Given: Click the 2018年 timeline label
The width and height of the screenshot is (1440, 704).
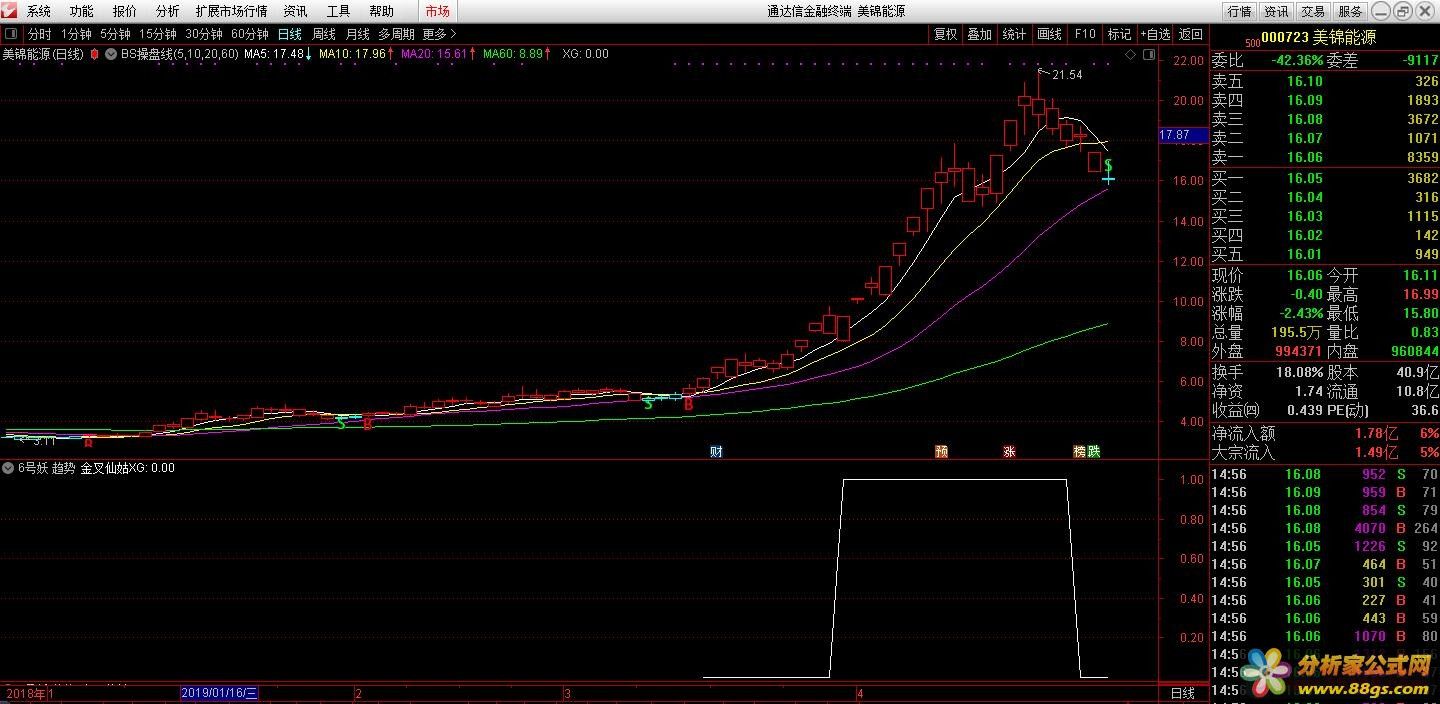Looking at the screenshot, I should click(x=28, y=692).
